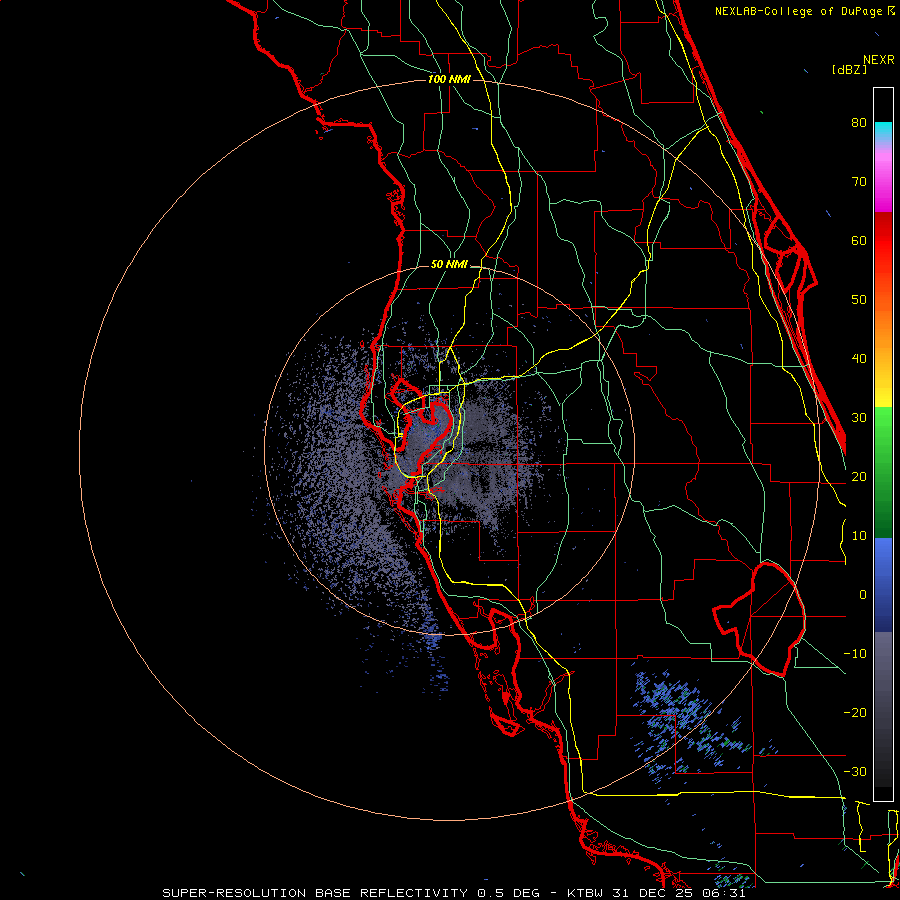Viewport: 900px width, 900px height.
Task: Click the NEXR label above the color scale
Action: 878,60
